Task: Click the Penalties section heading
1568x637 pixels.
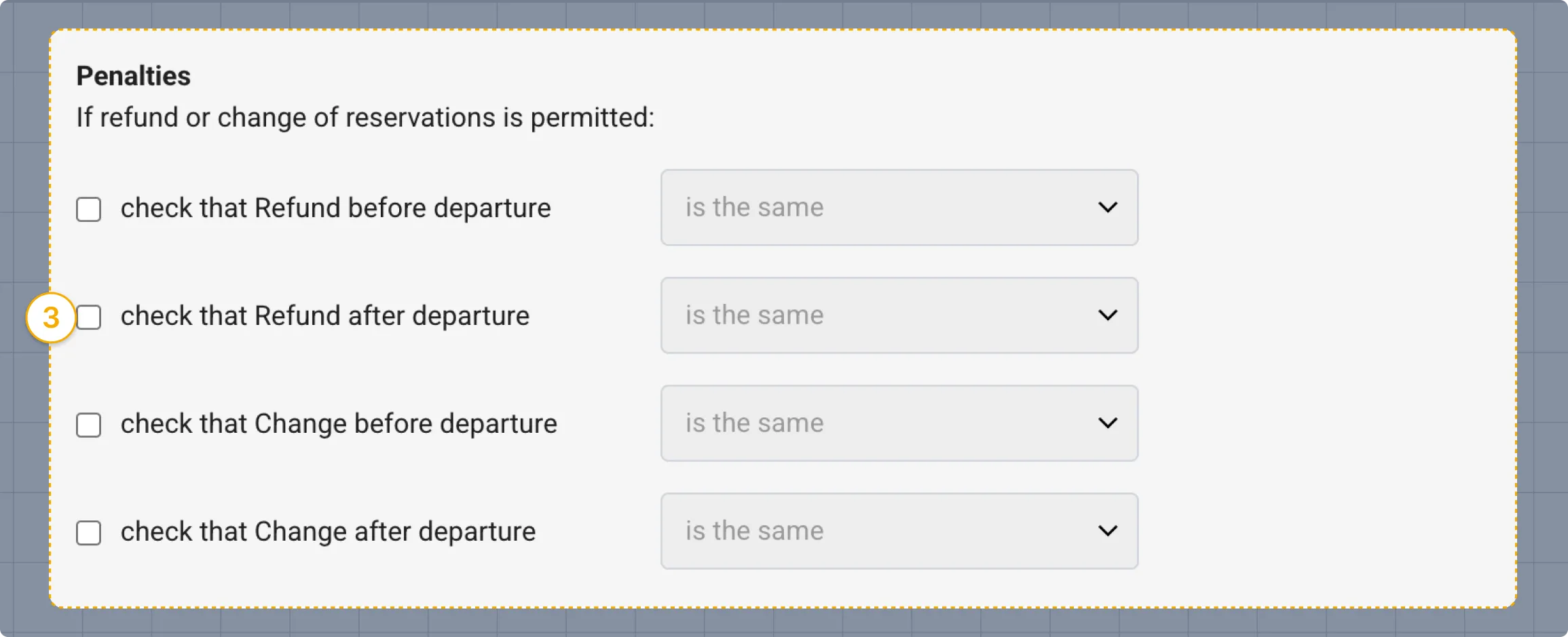Action: point(133,76)
